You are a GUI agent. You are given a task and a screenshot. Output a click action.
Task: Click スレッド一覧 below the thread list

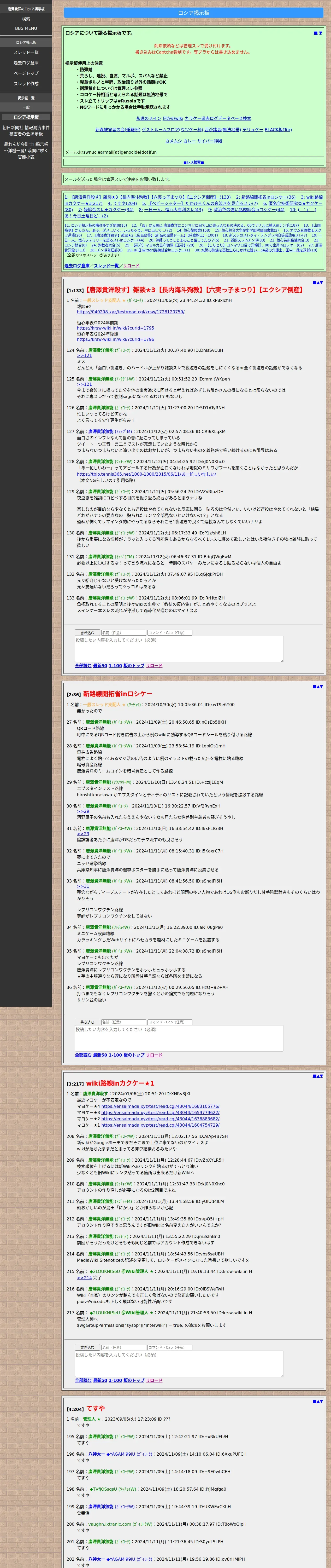pos(106,266)
